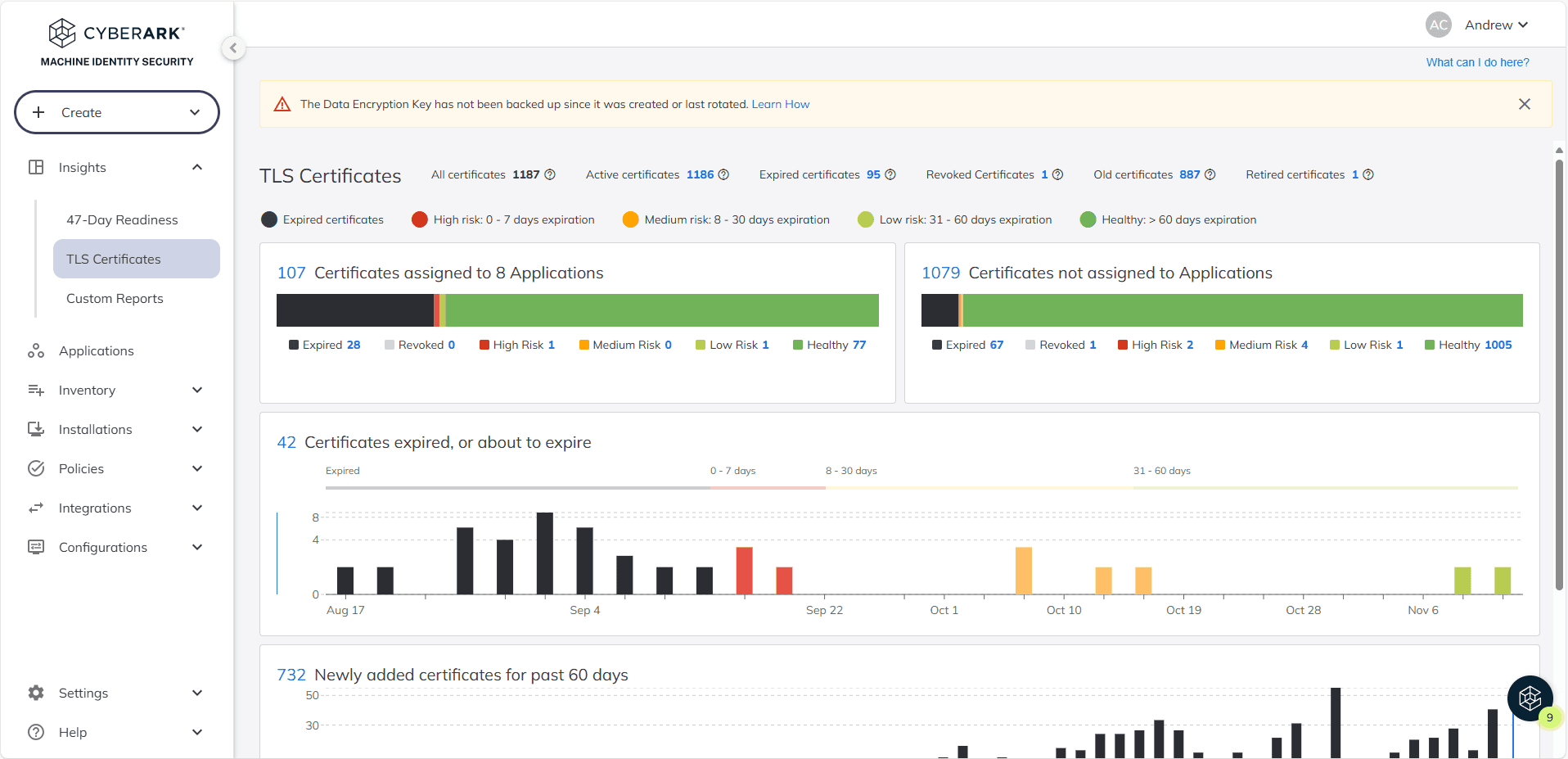Click help icon beside Expired certificates count

pyautogui.click(x=890, y=174)
